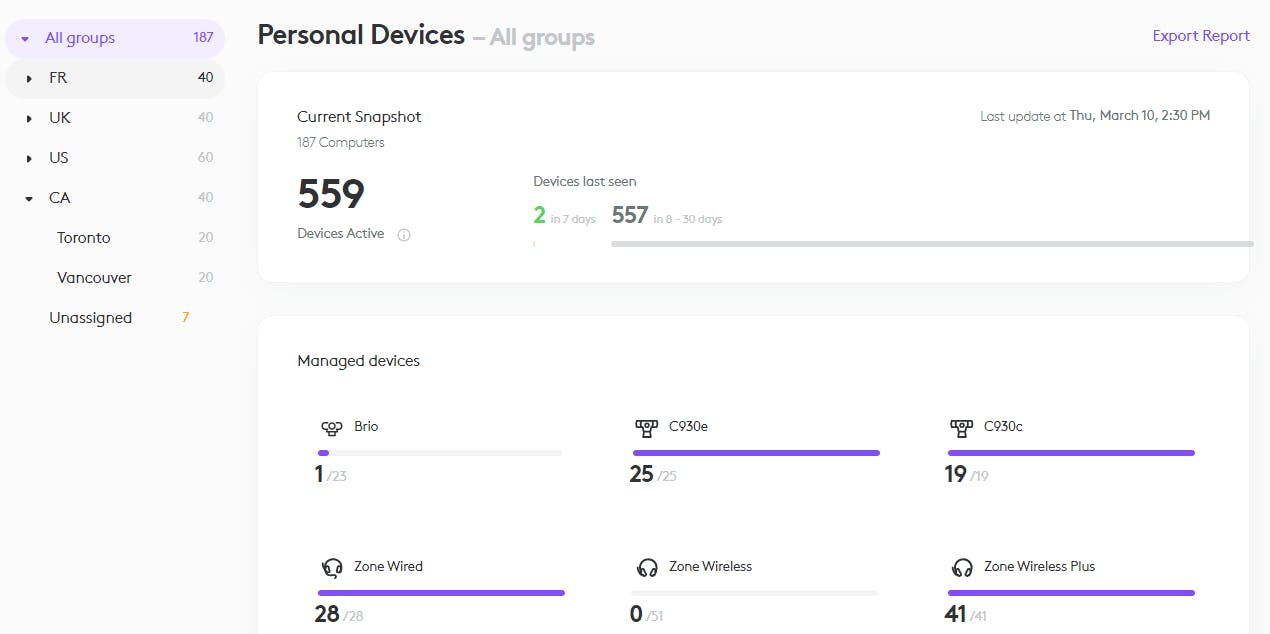Click the C930e webcam icon
1270x634 pixels.
[646, 428]
